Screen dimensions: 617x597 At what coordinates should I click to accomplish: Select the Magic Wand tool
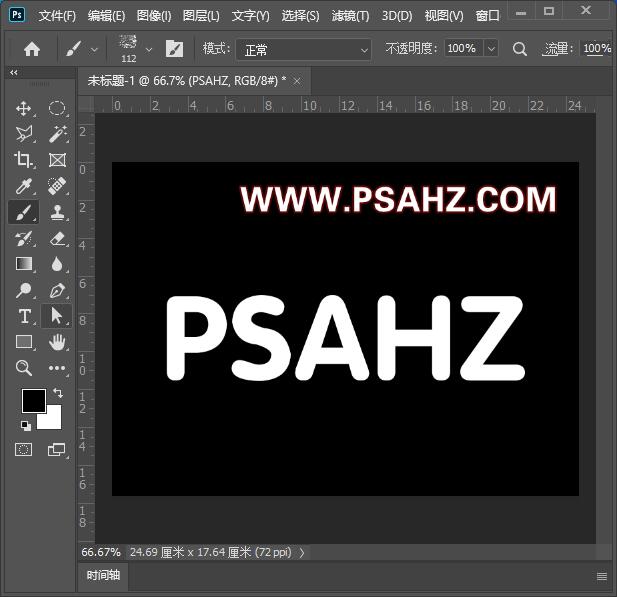pos(57,134)
